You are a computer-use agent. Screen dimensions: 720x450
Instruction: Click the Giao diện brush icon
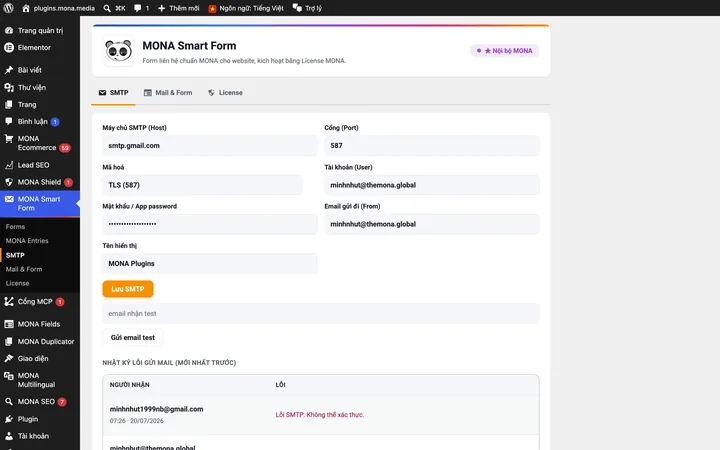tap(9, 358)
